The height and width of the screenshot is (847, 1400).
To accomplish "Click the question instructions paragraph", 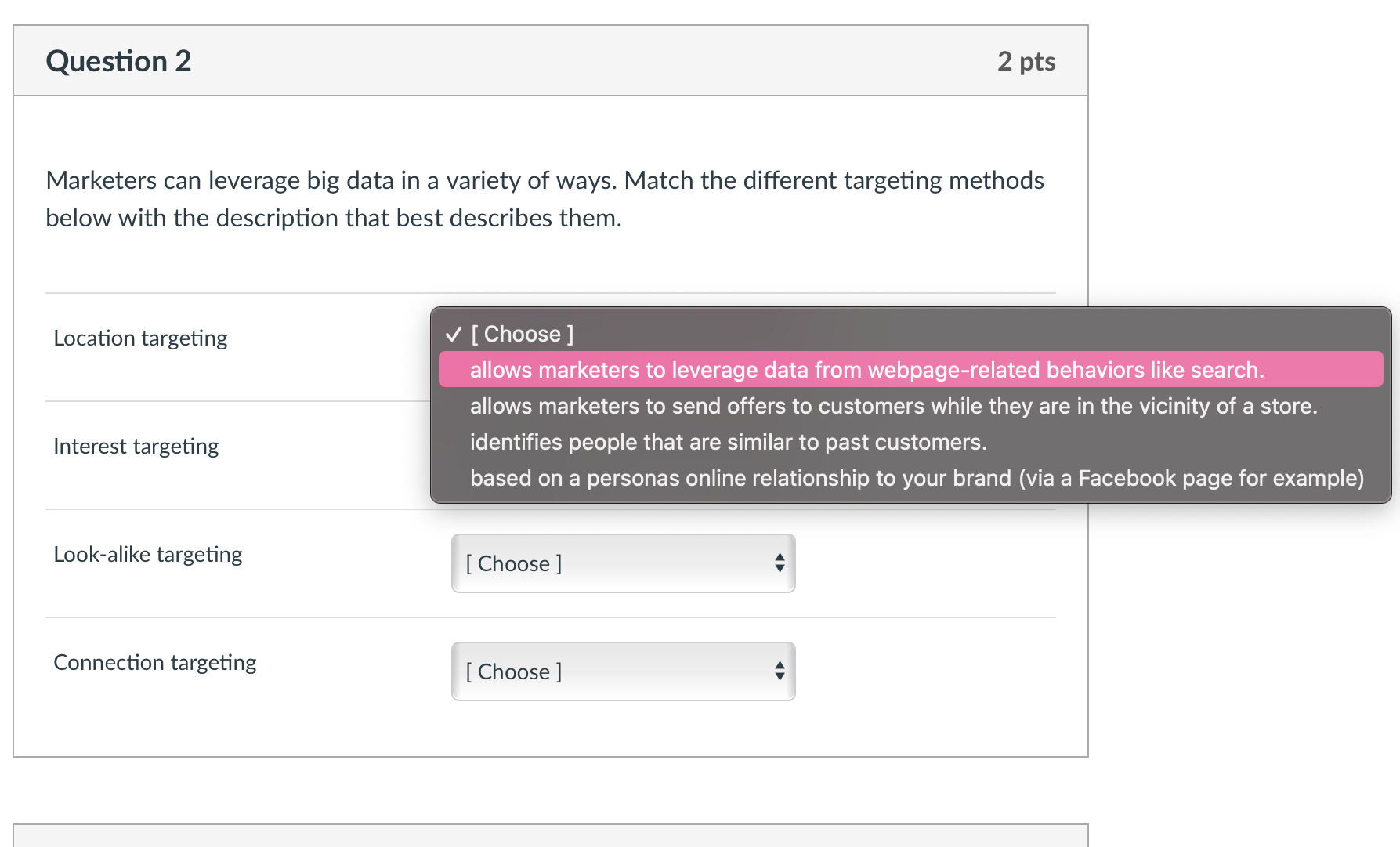I will point(544,198).
